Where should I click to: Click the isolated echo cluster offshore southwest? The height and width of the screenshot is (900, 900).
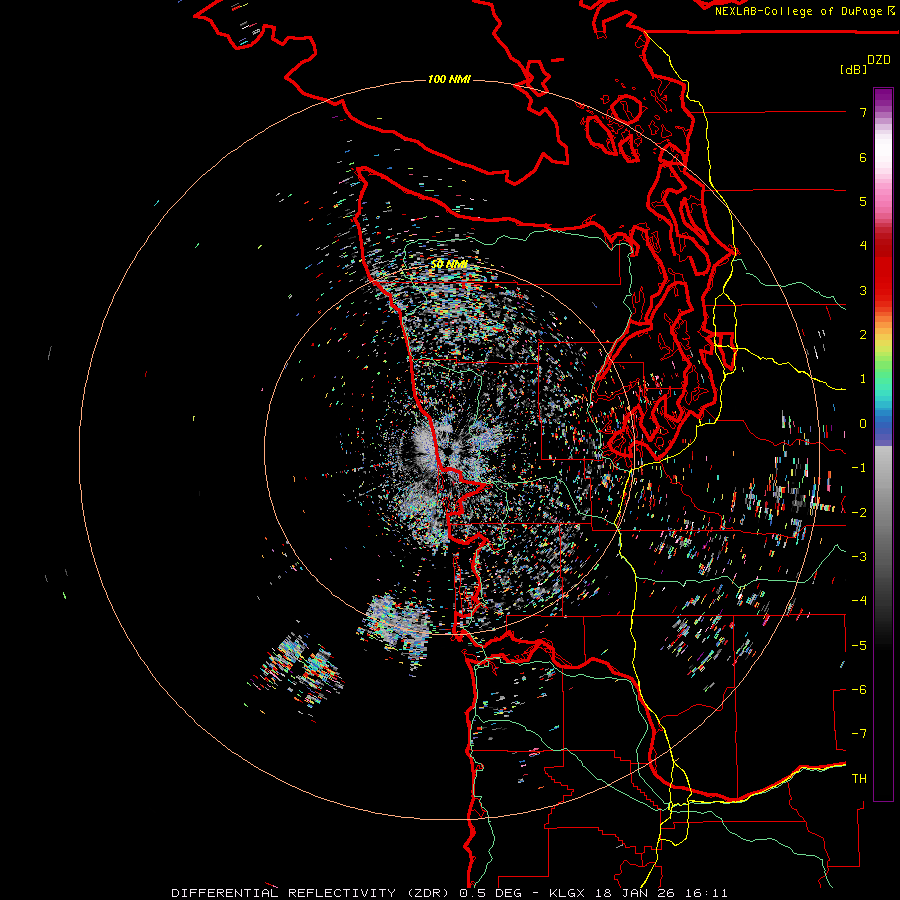pyautogui.click(x=297, y=672)
